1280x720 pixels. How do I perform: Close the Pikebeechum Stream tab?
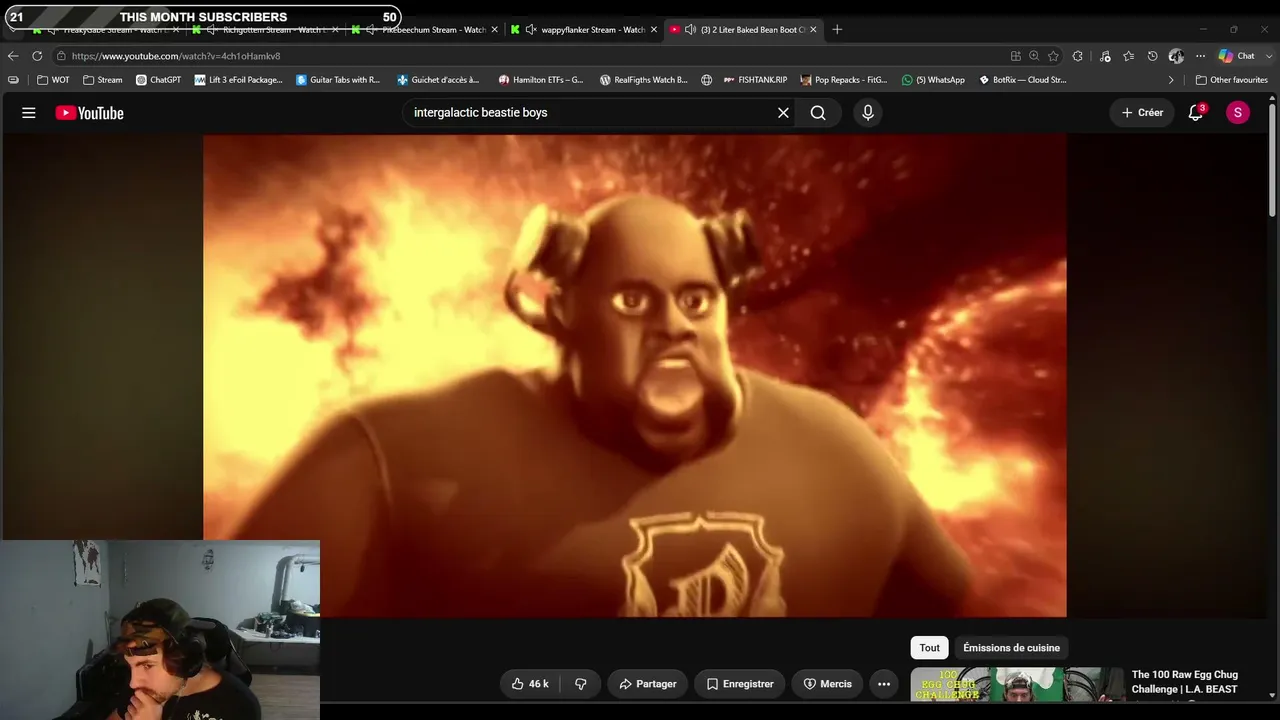tap(494, 30)
